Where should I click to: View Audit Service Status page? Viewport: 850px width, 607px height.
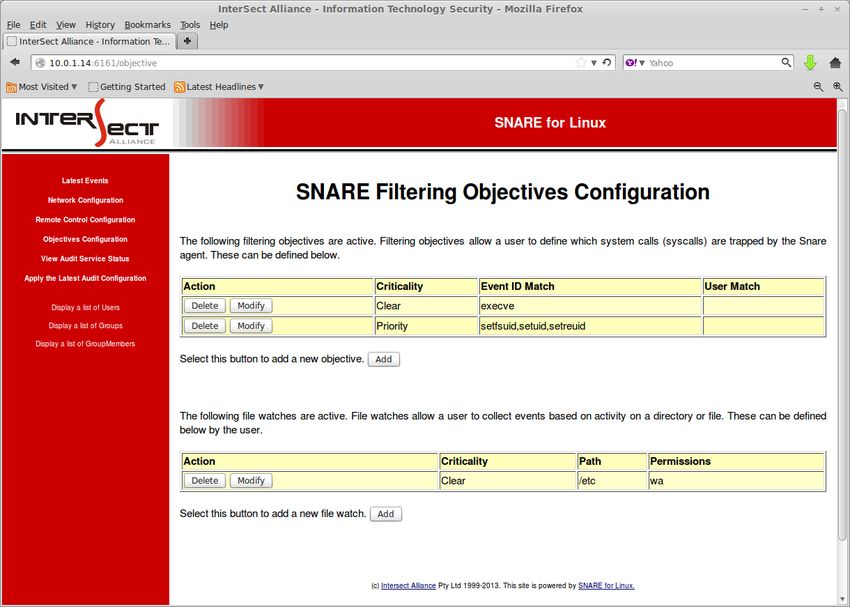click(85, 259)
